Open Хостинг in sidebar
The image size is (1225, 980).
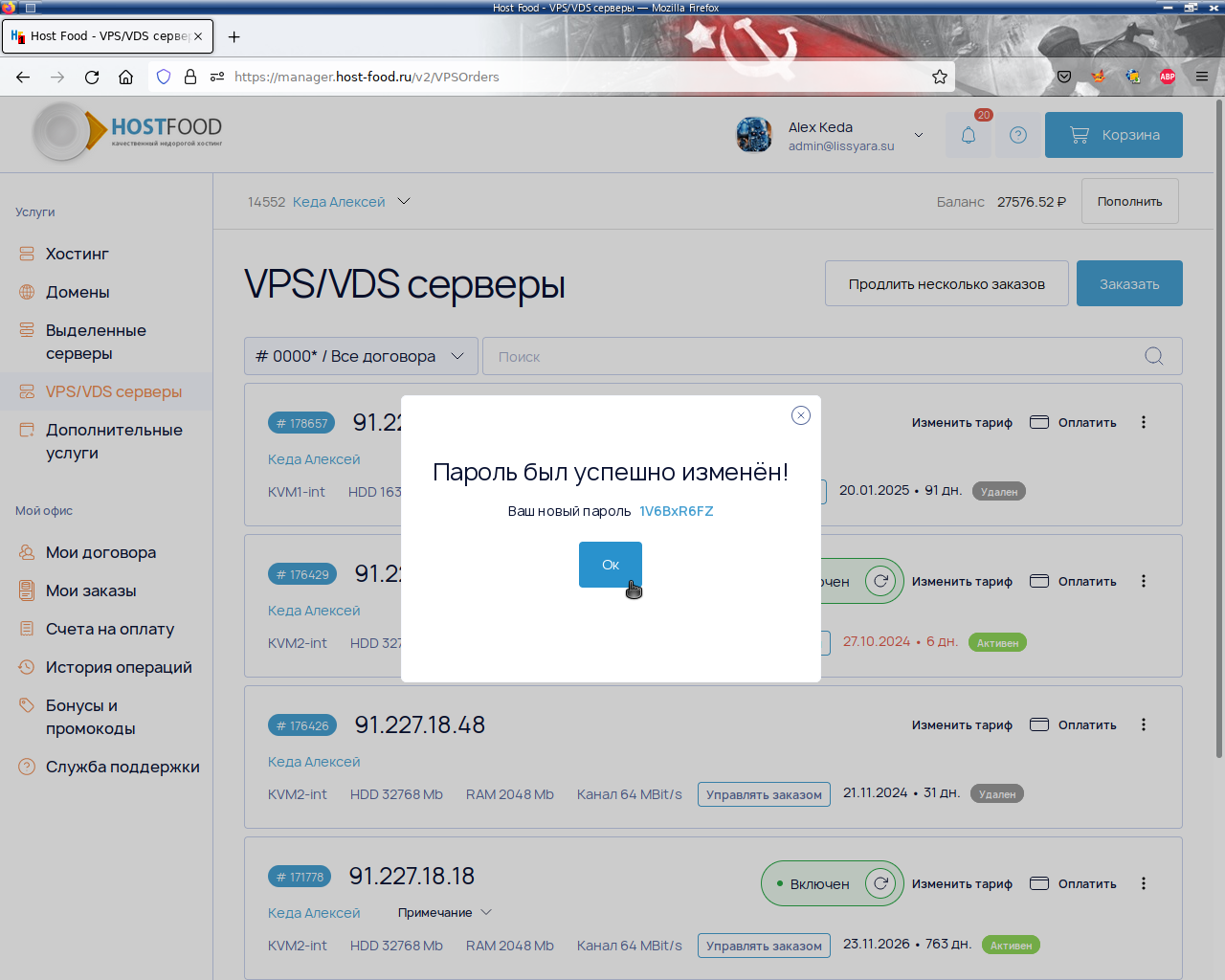pos(78,254)
